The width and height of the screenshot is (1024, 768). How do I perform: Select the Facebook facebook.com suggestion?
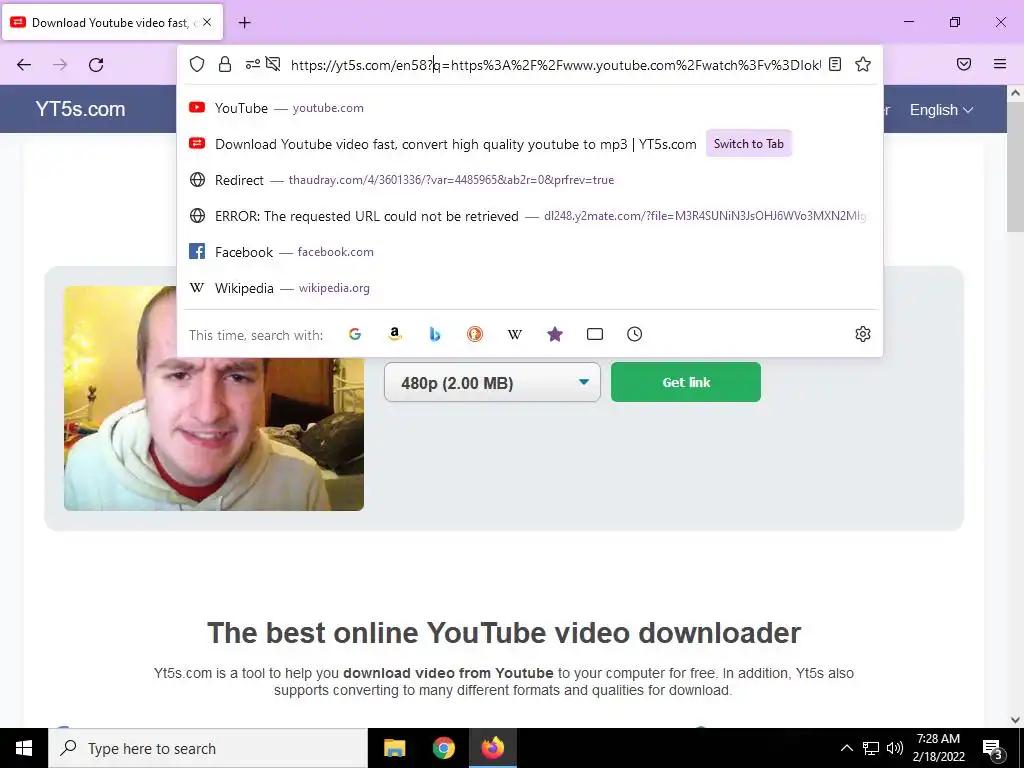(x=530, y=252)
